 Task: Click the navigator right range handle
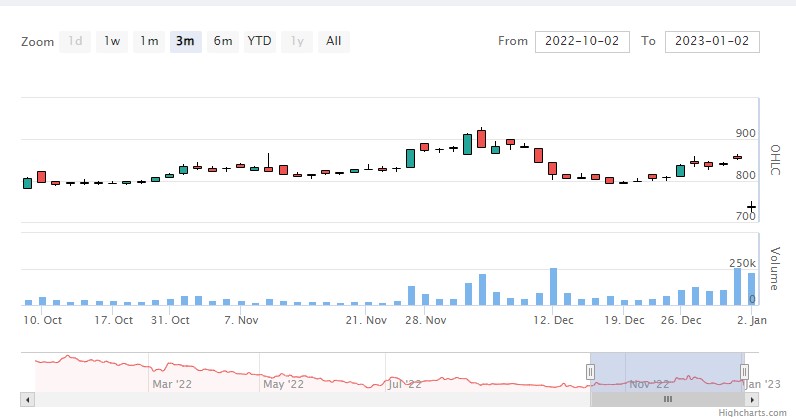(x=743, y=372)
